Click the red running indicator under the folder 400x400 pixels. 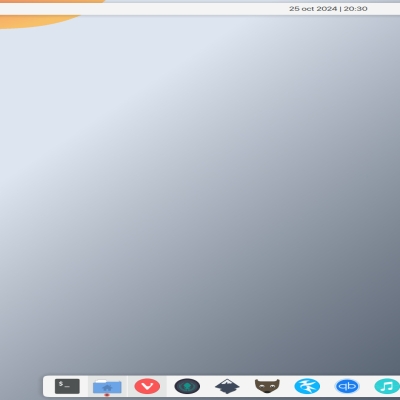pos(107,395)
